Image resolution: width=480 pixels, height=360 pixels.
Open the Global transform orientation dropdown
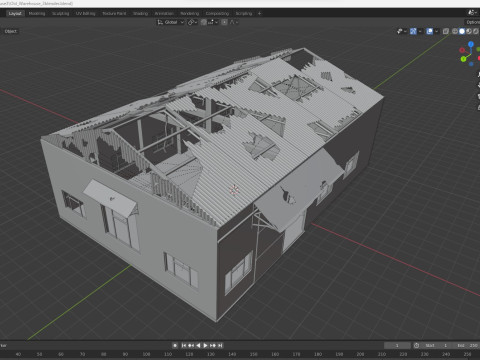[x=170, y=22]
